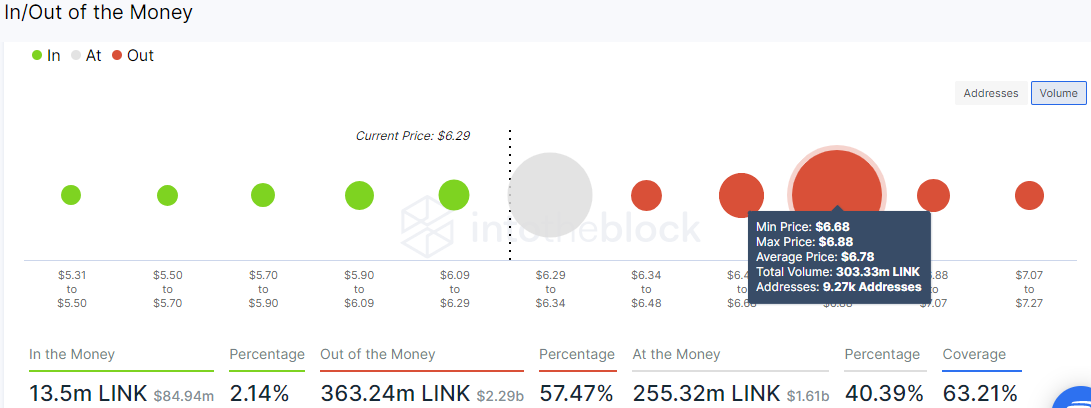Click the red bubble for $7.07 to $7.27
Screen dimensions: 1091x408
[1029, 196]
